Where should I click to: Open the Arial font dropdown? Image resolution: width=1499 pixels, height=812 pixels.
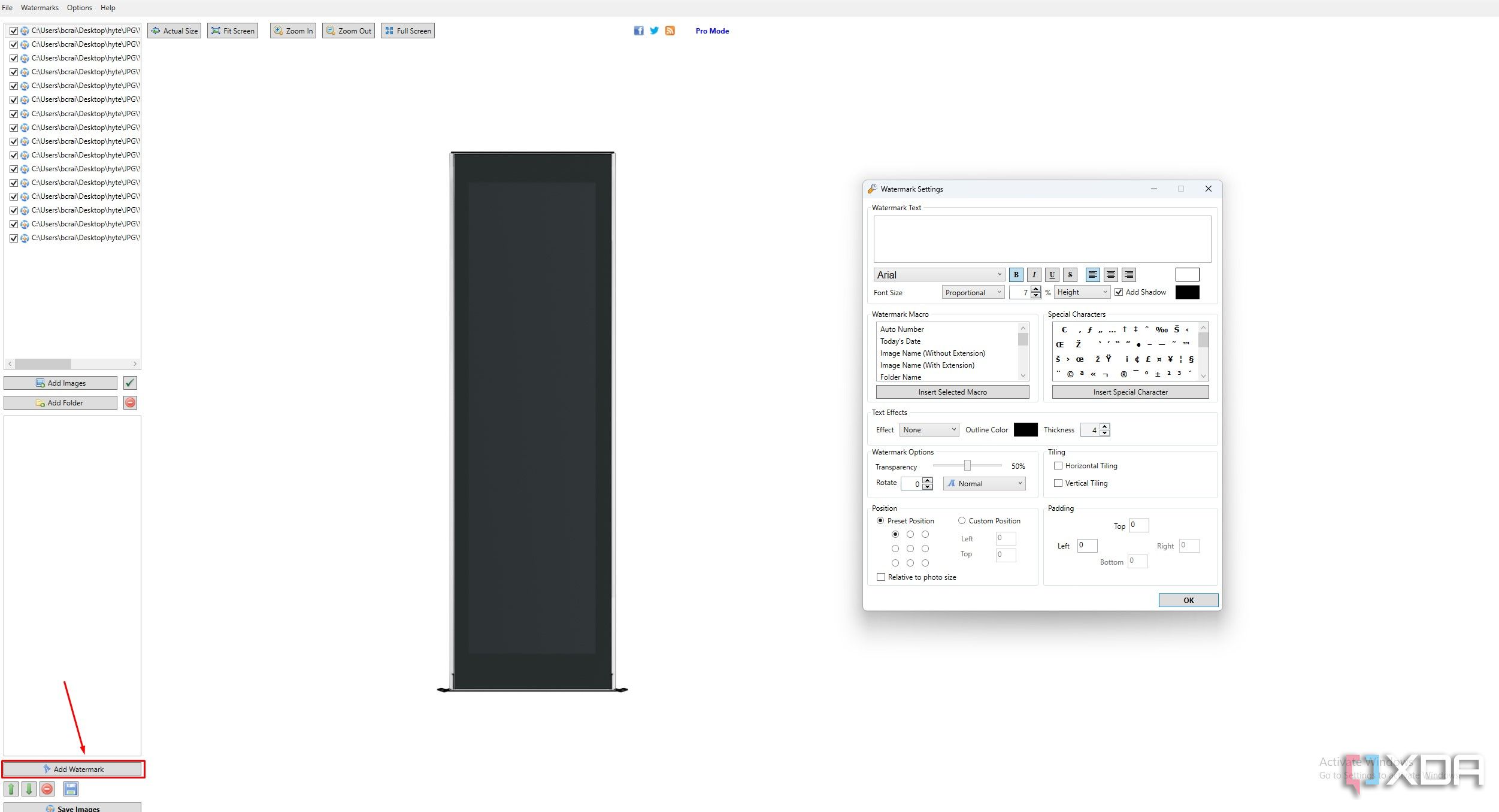939,275
